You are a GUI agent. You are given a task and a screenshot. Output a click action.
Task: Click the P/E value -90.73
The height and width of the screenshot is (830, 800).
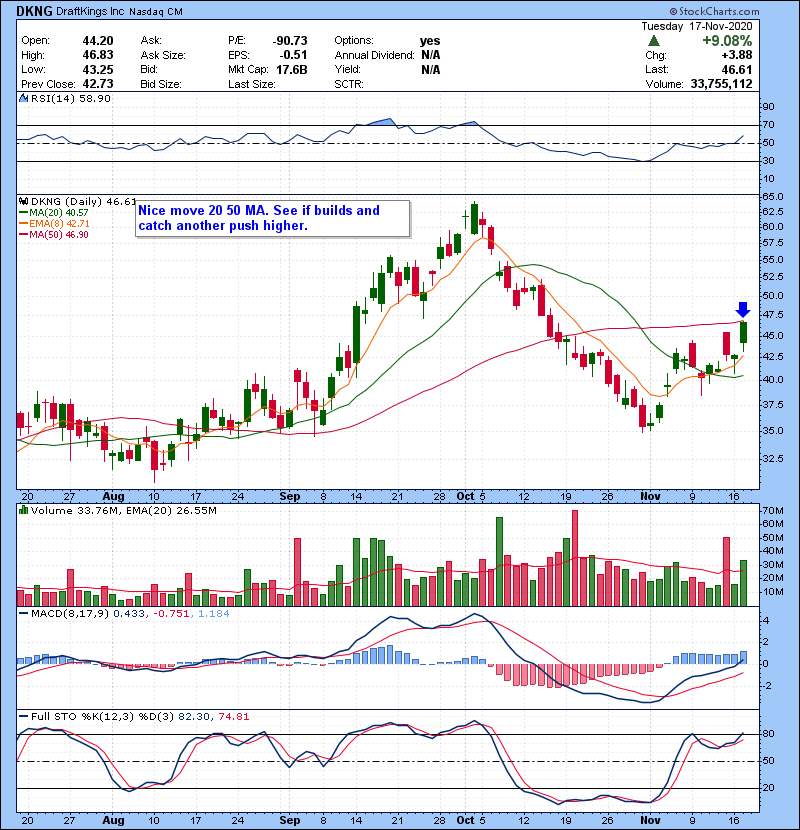(290, 41)
